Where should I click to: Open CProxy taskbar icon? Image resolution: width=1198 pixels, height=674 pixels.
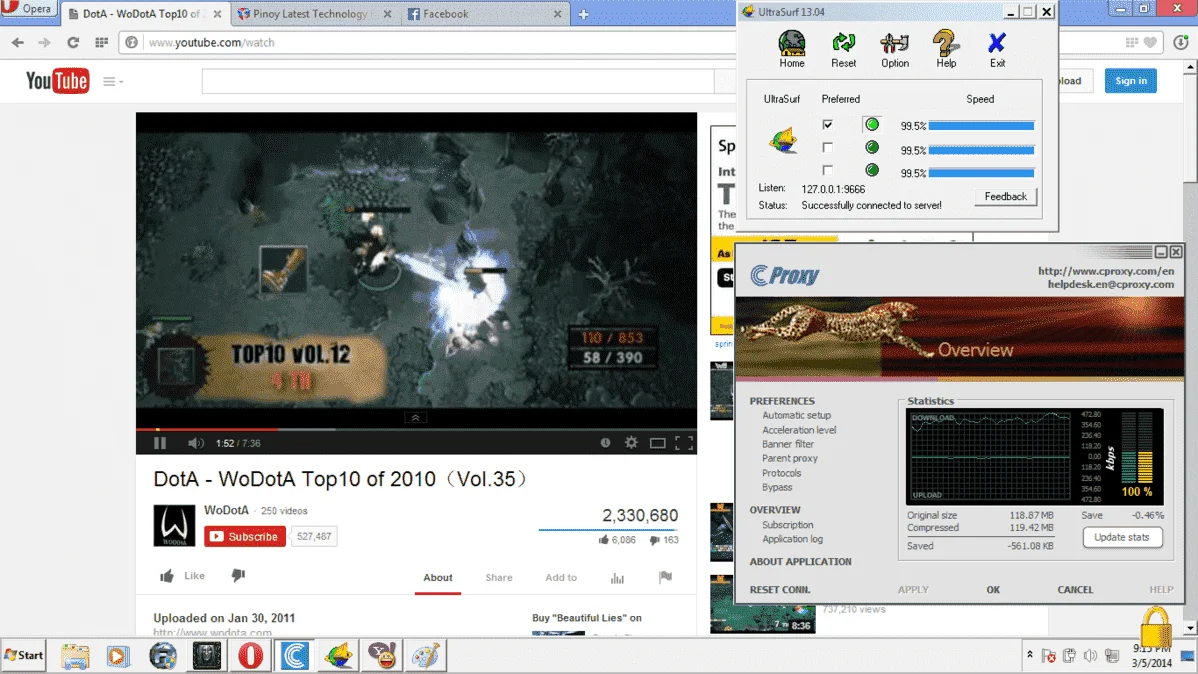coord(294,655)
